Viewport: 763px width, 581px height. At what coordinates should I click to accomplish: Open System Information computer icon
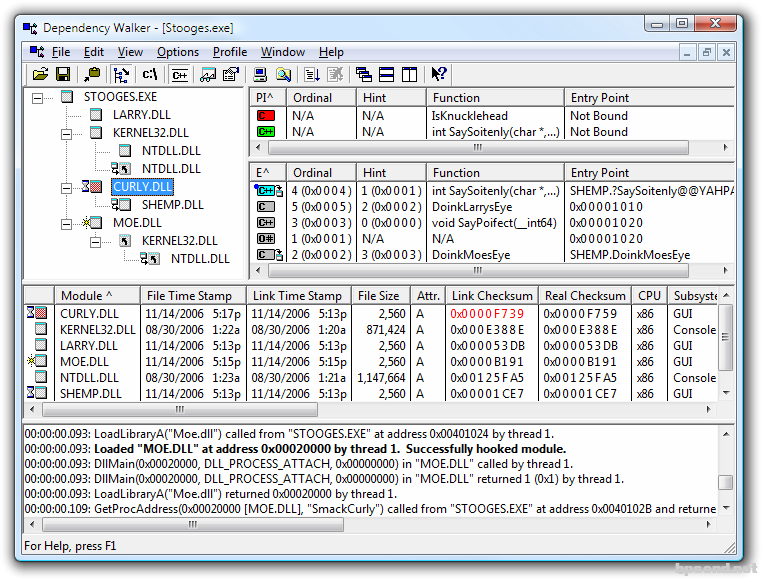260,74
